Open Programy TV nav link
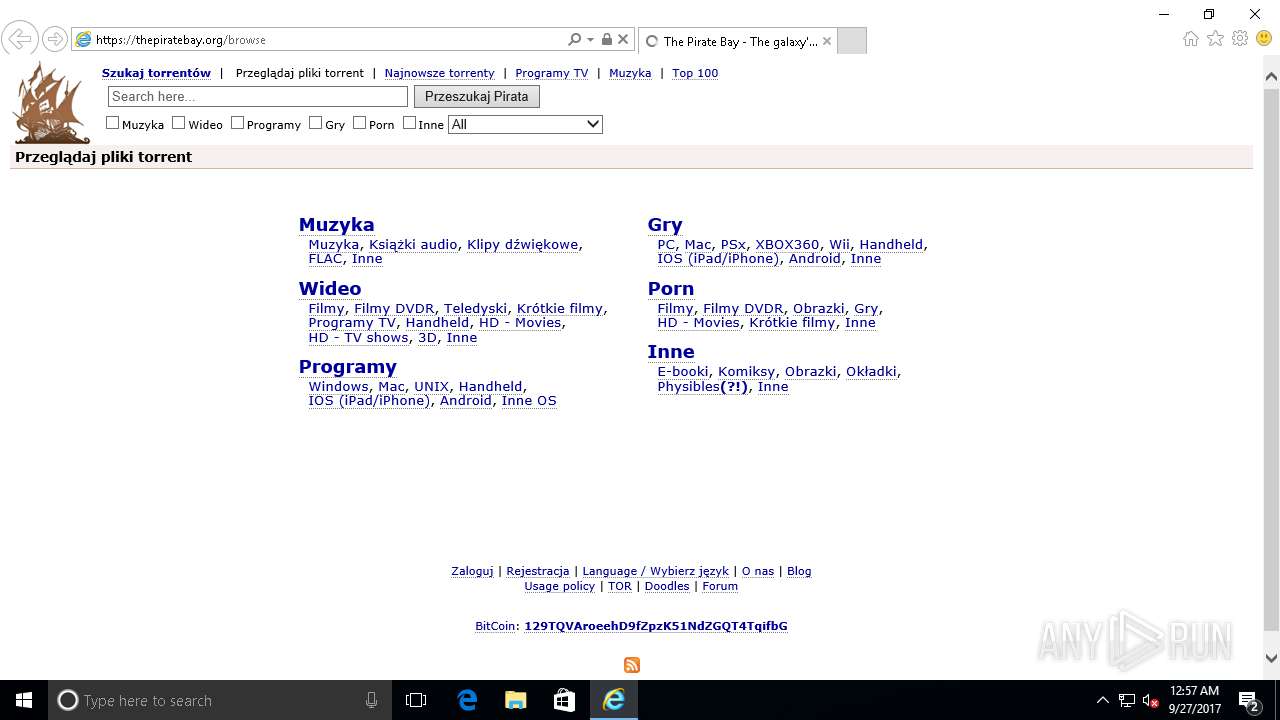The height and width of the screenshot is (720, 1280). click(x=552, y=73)
